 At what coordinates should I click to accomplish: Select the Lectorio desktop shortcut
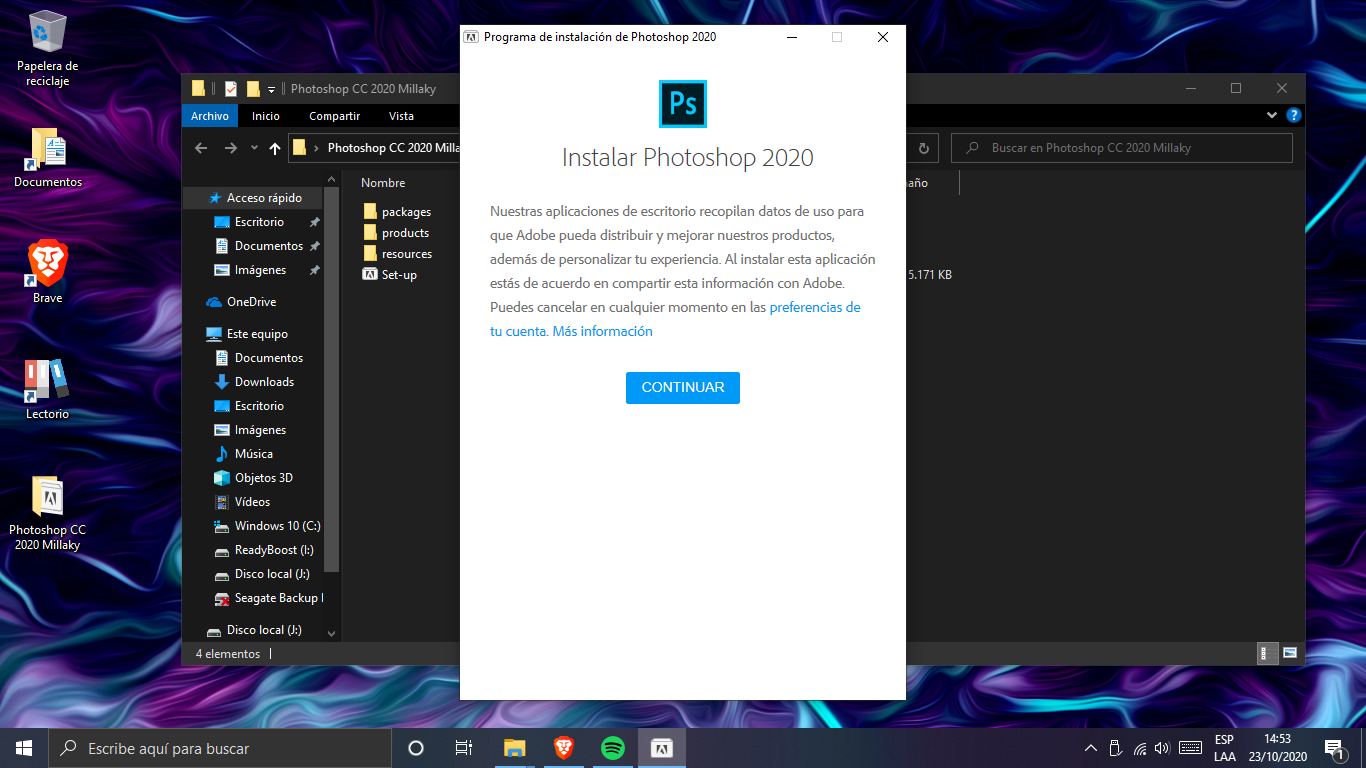[x=47, y=388]
